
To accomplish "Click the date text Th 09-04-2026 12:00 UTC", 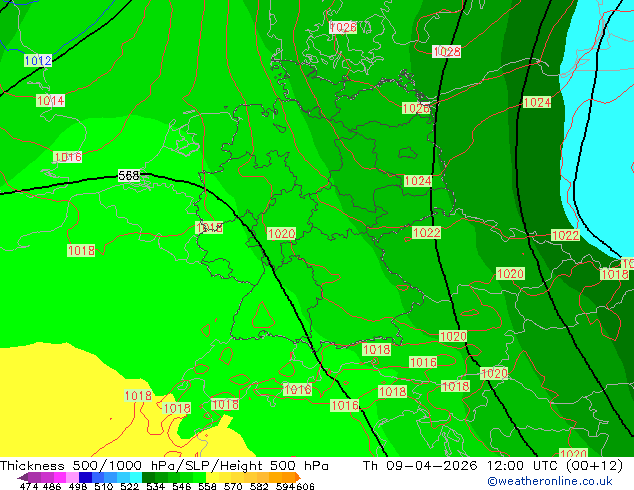I will pos(462,466).
